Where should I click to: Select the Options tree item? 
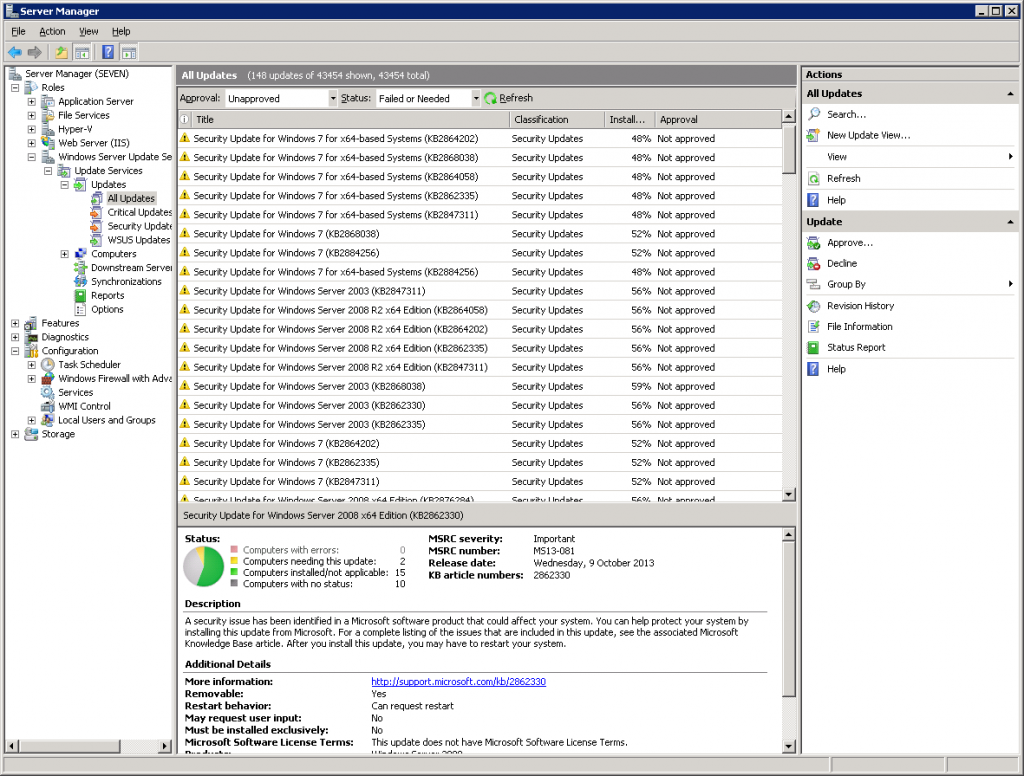[107, 310]
